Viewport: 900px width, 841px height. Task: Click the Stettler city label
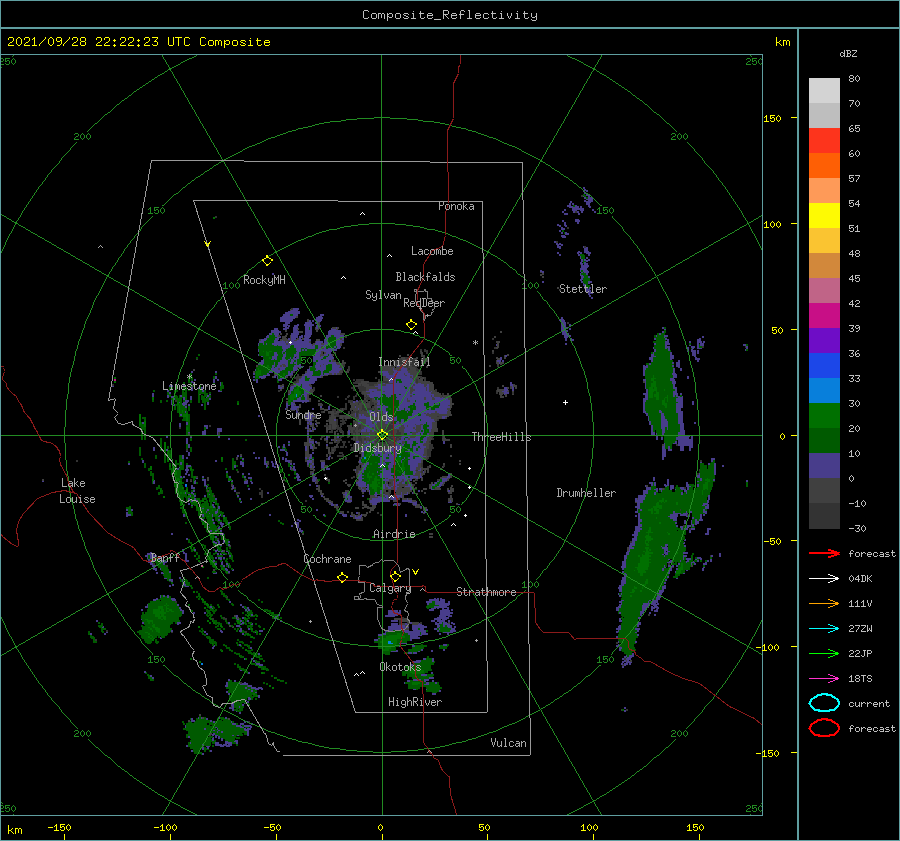583,289
